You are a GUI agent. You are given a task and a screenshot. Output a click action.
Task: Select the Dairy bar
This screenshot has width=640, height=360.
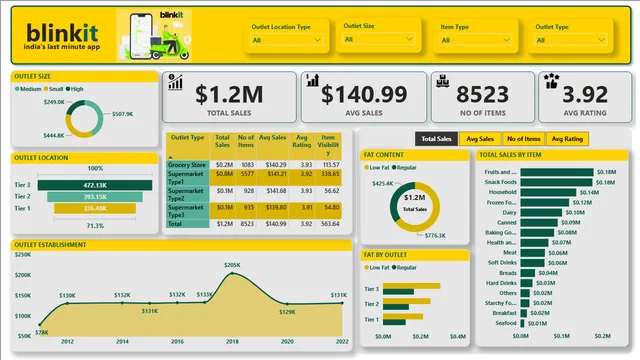541,212
